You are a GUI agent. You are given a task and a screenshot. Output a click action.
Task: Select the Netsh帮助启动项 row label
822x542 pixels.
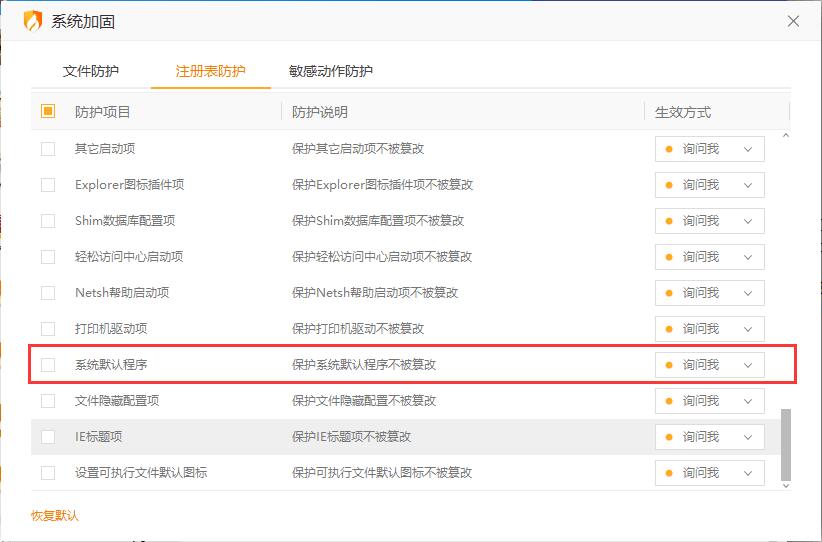(x=122, y=292)
